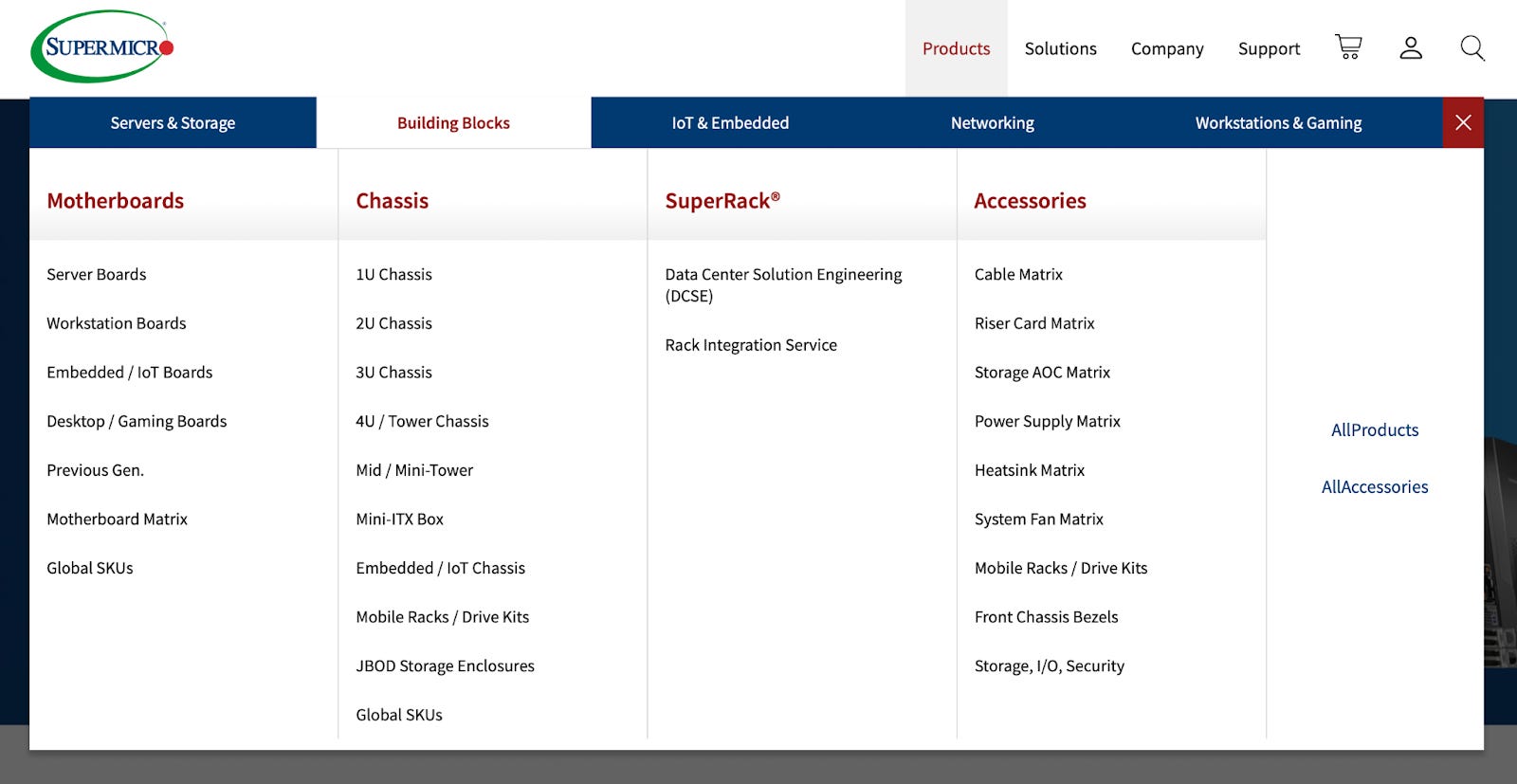This screenshot has width=1517, height=784.
Task: Open Embedded / IoT Boards
Action: coord(130,373)
